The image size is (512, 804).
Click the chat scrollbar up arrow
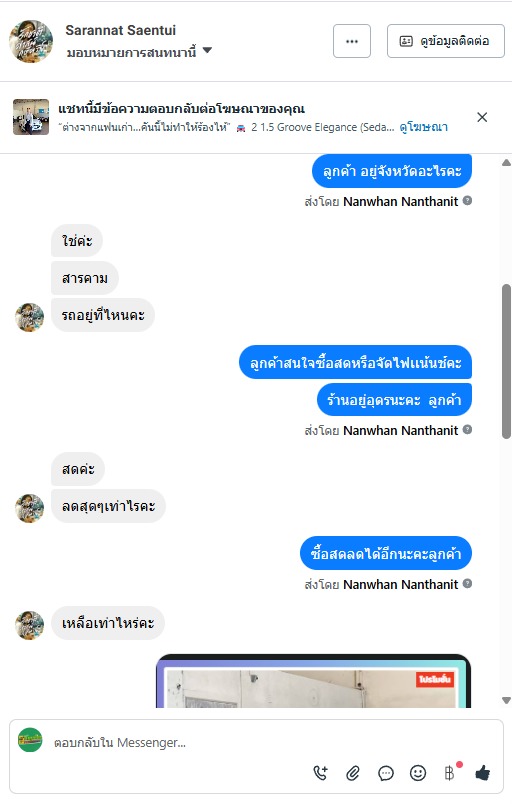(506, 163)
